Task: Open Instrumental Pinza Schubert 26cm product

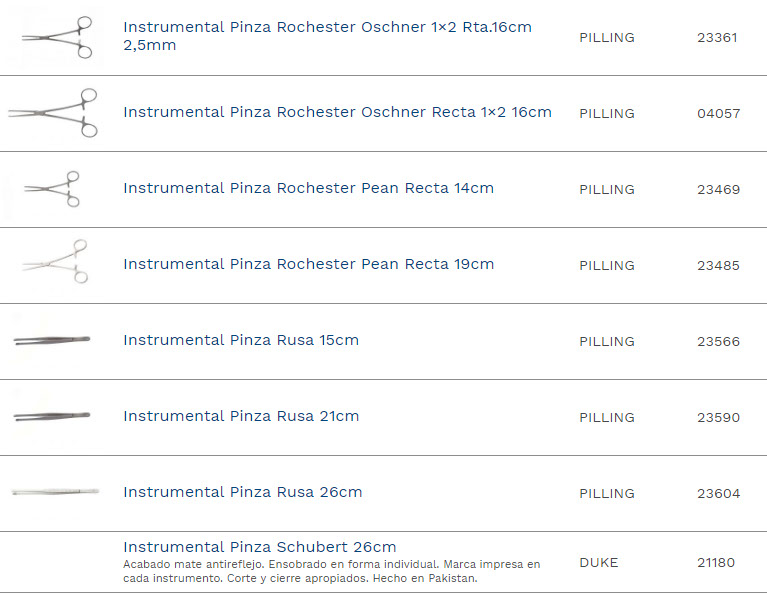Action: [259, 547]
